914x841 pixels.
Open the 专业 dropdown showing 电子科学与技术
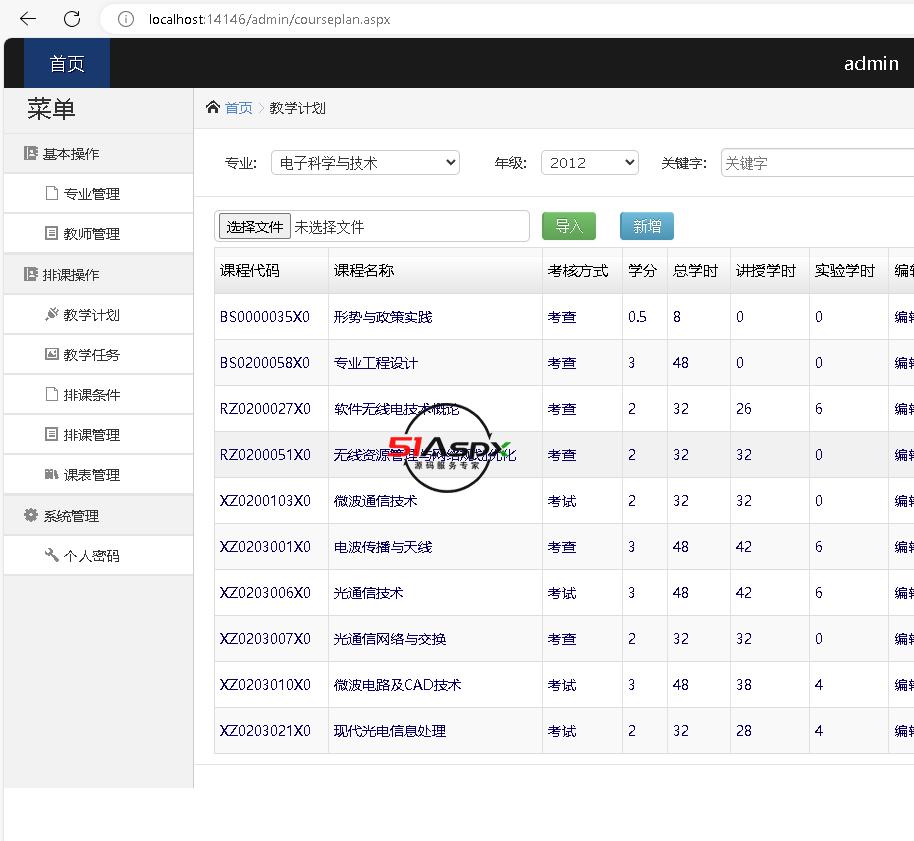point(364,163)
